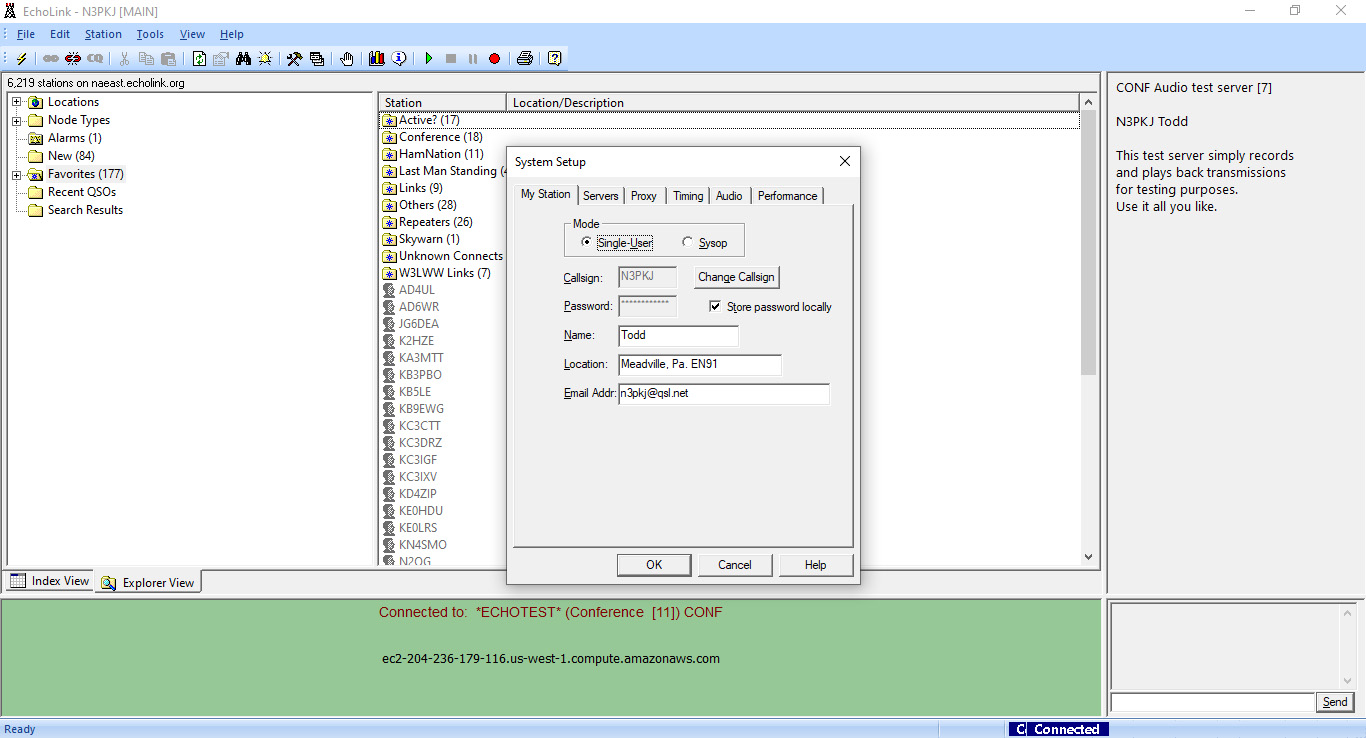The height and width of the screenshot is (738, 1366).
Task: Open the Conference (18) folder
Action: [x=440, y=137]
